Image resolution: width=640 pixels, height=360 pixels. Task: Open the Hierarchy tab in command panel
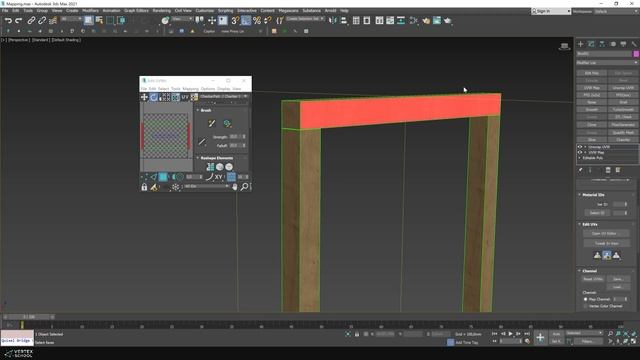[602, 44]
